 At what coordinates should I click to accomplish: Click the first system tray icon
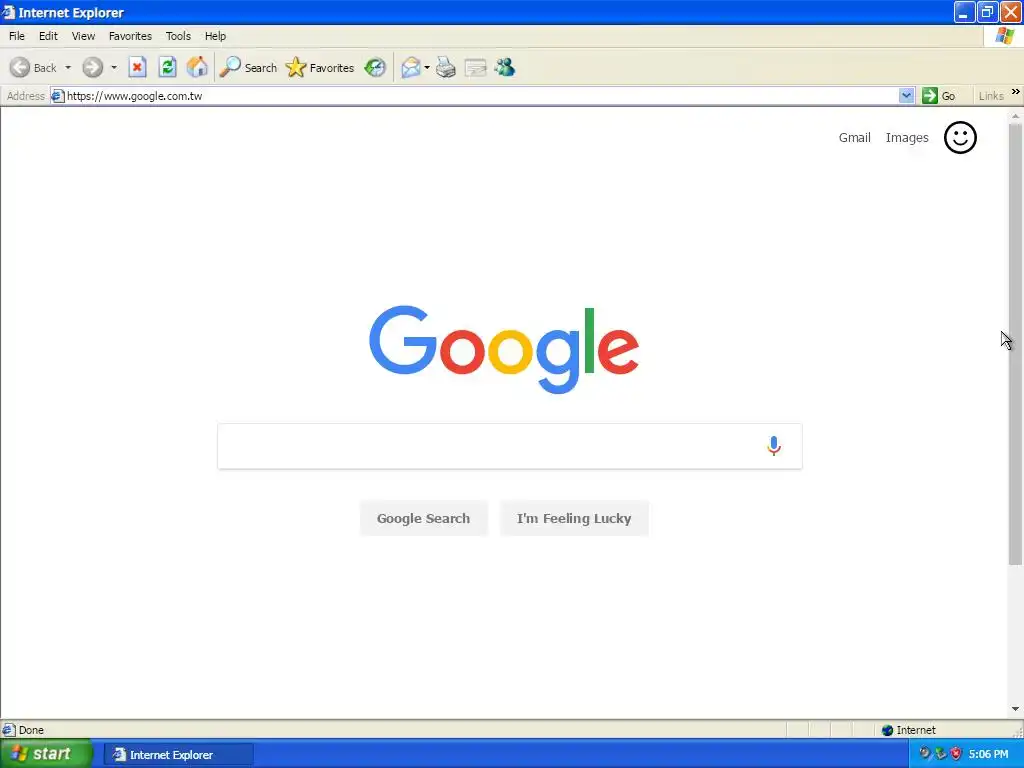[924, 754]
